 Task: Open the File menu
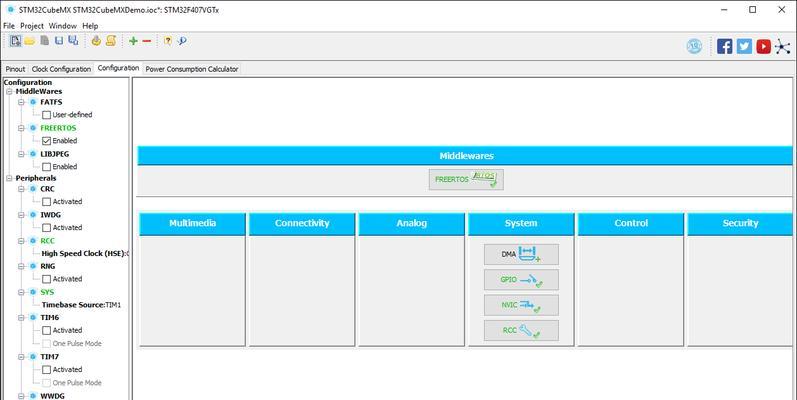point(9,25)
